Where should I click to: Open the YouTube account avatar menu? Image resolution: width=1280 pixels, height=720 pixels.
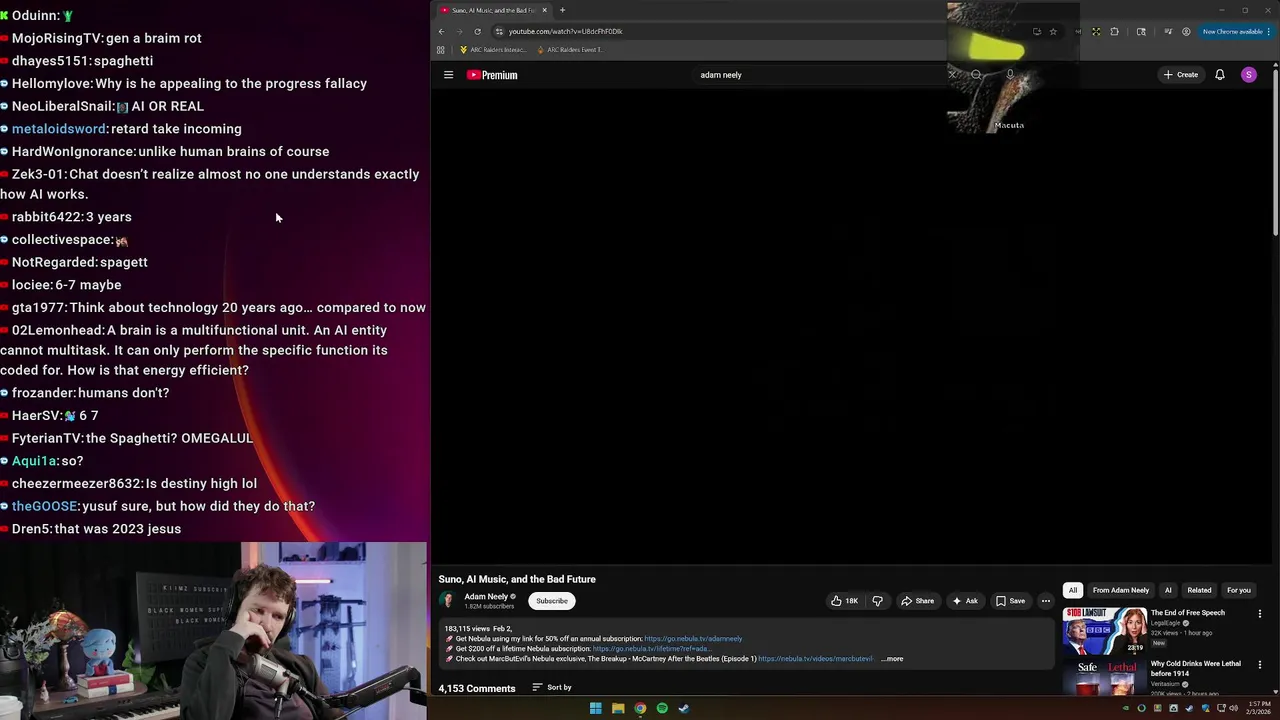tap(1248, 75)
